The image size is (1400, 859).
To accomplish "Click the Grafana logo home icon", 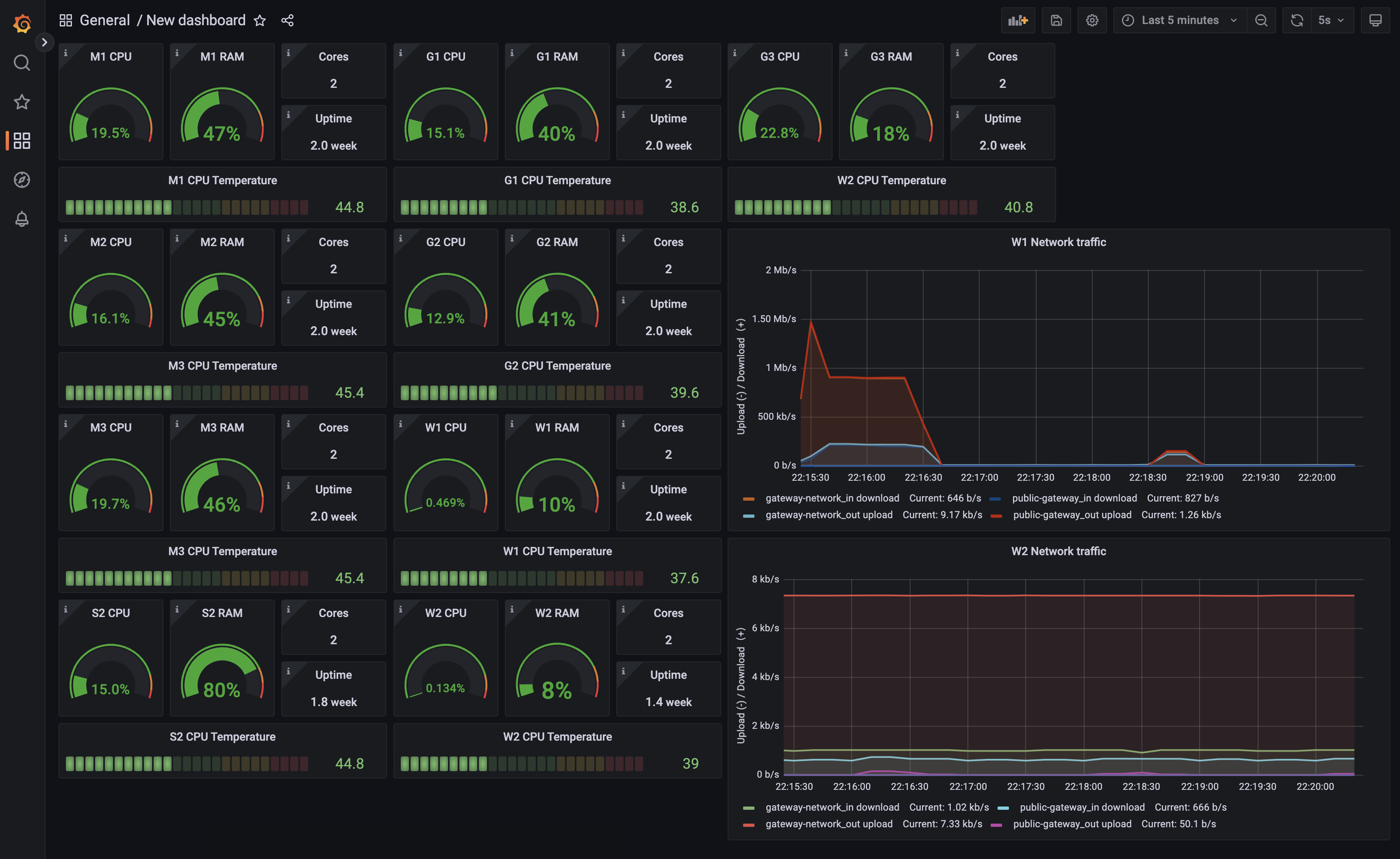I will [x=22, y=23].
